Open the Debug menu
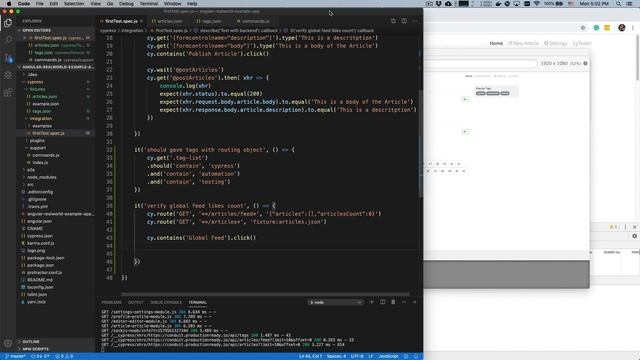 pyautogui.click(x=126, y=4)
